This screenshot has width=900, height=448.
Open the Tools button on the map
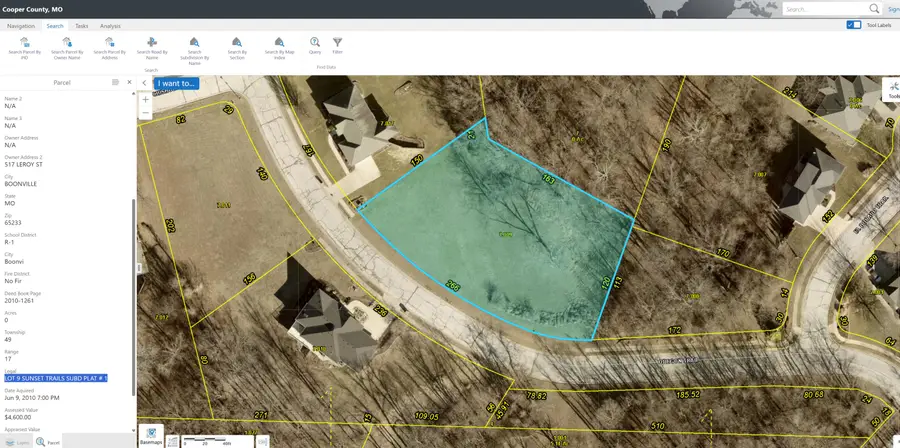point(893,89)
